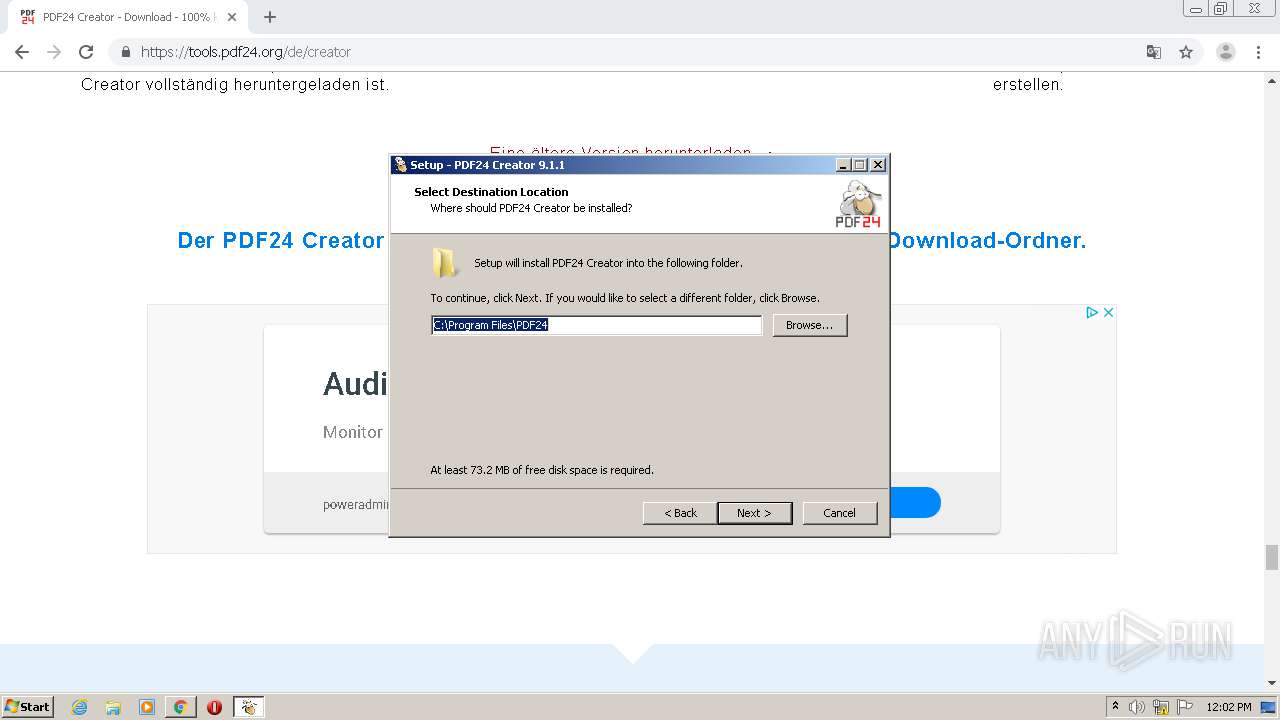1280x720 pixels.
Task: Switch to PDF24 setup in the taskbar
Action: (248, 707)
